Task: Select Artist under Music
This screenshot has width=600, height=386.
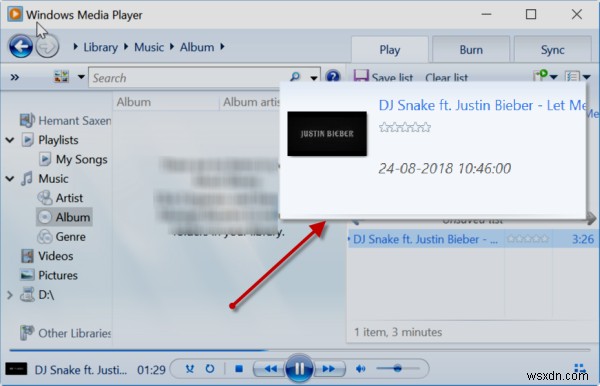Action: point(69,198)
